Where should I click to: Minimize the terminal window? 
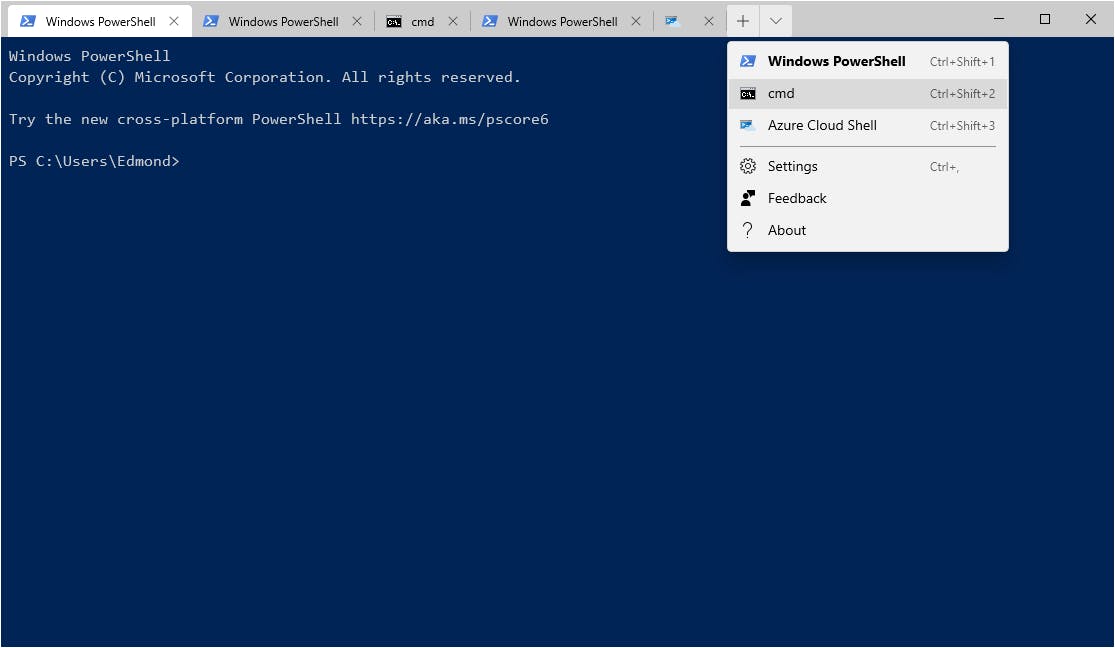click(x=999, y=19)
